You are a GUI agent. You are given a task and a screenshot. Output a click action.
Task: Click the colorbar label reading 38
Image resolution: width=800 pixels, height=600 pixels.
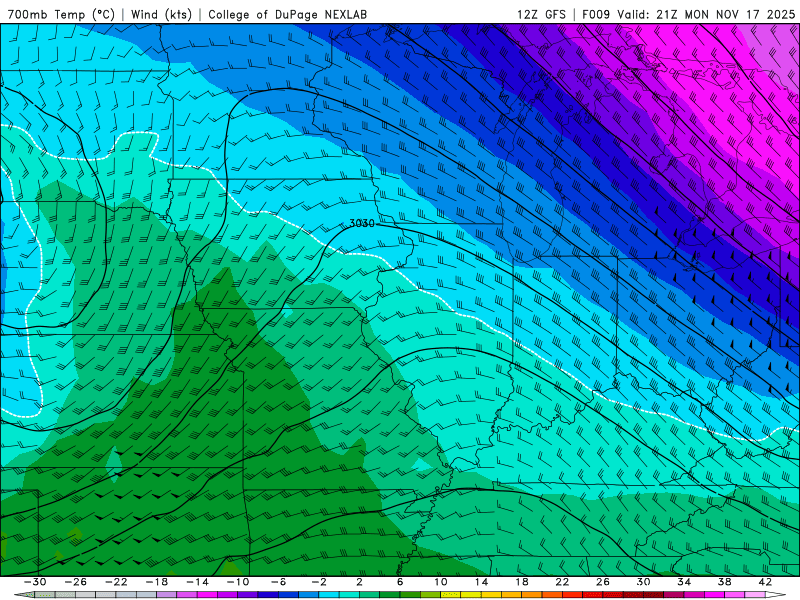(724, 582)
